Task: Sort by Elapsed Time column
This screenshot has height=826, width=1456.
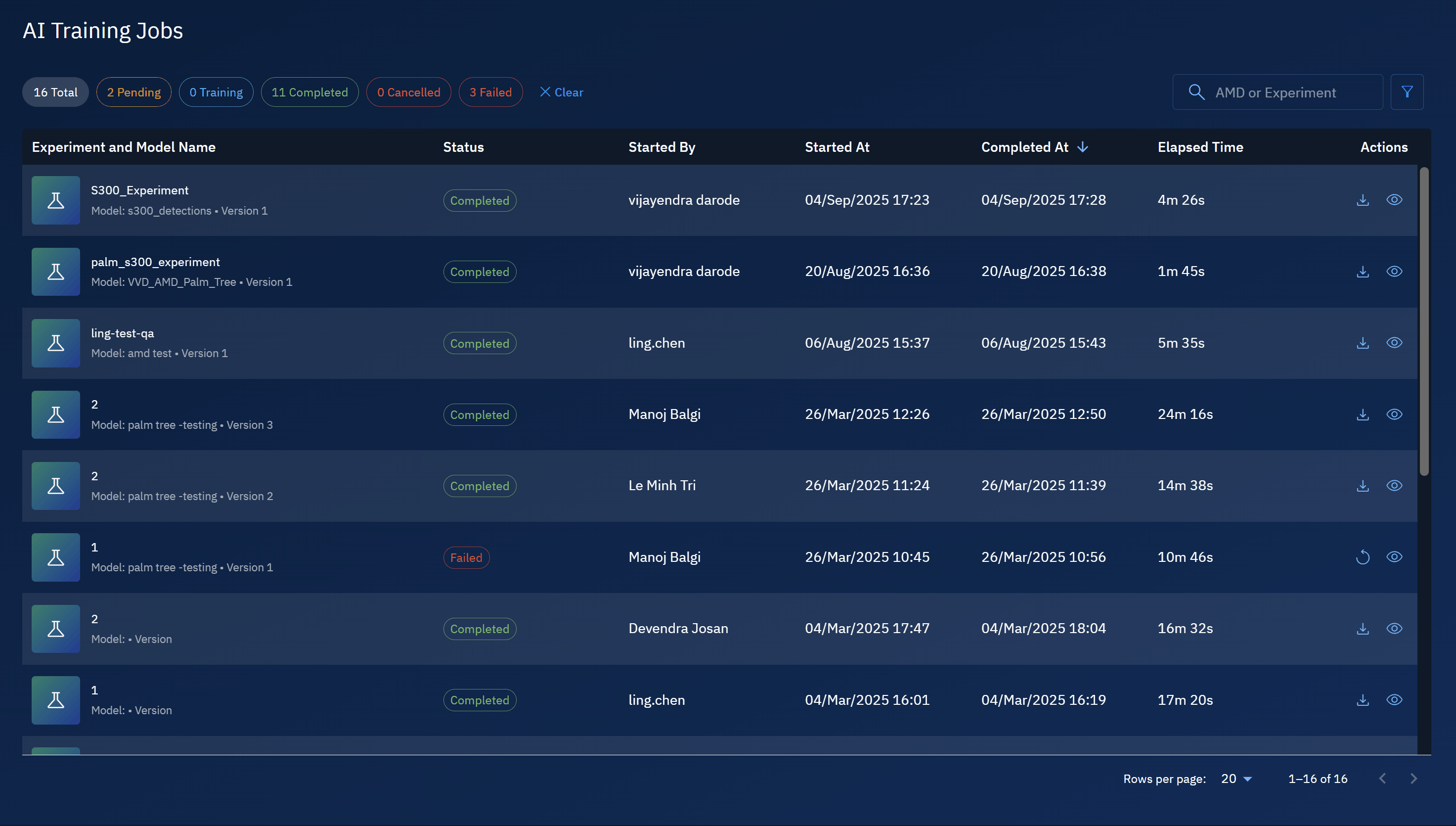Action: coord(1200,147)
